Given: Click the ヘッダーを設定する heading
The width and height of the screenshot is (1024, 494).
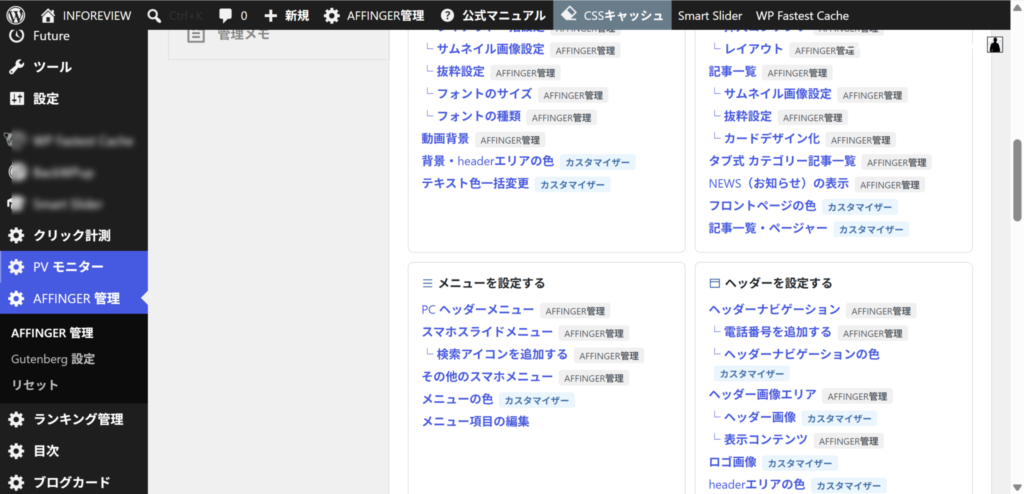Looking at the screenshot, I should coord(778,283).
